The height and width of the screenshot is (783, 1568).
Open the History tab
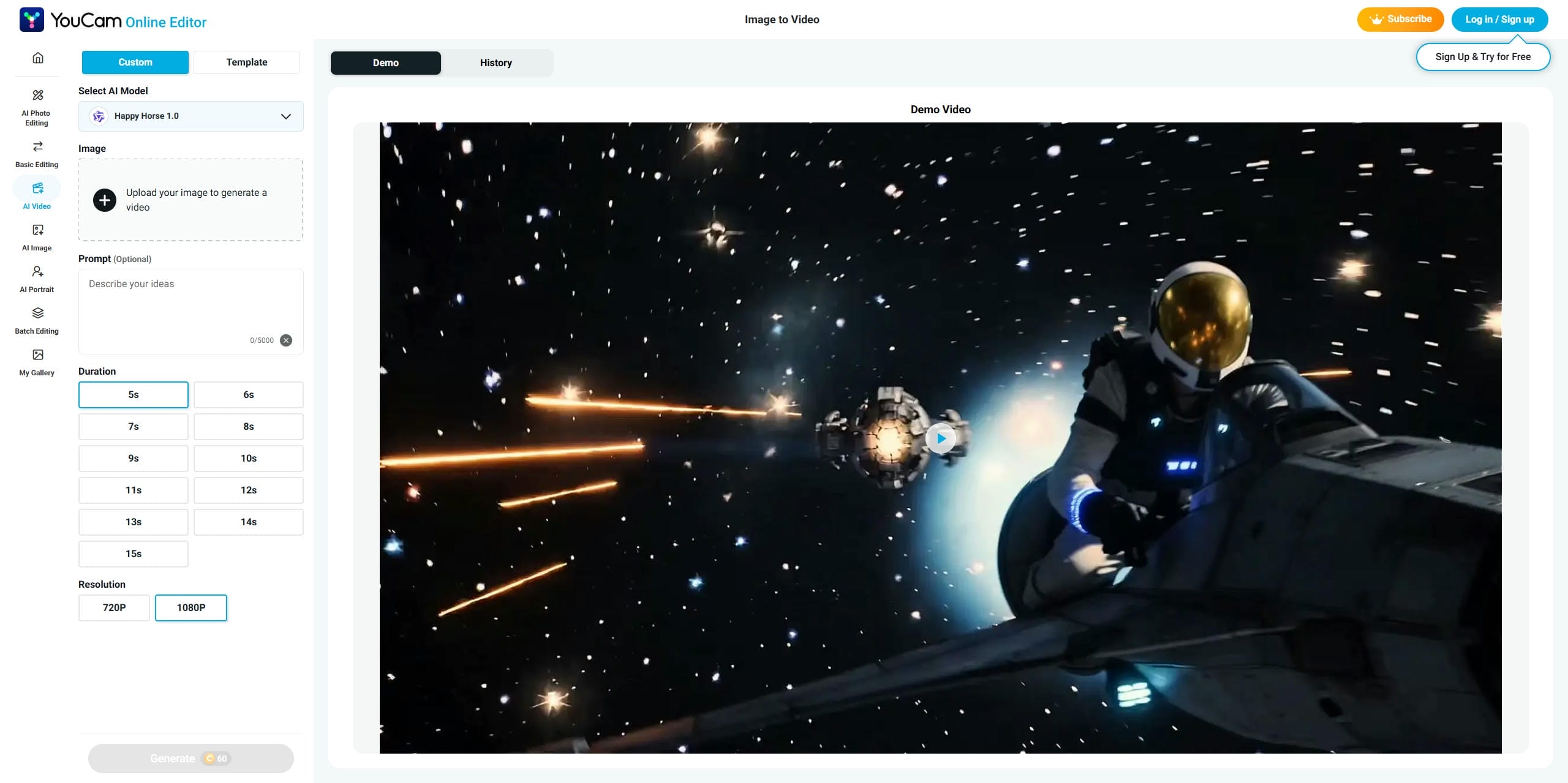pyautogui.click(x=496, y=63)
